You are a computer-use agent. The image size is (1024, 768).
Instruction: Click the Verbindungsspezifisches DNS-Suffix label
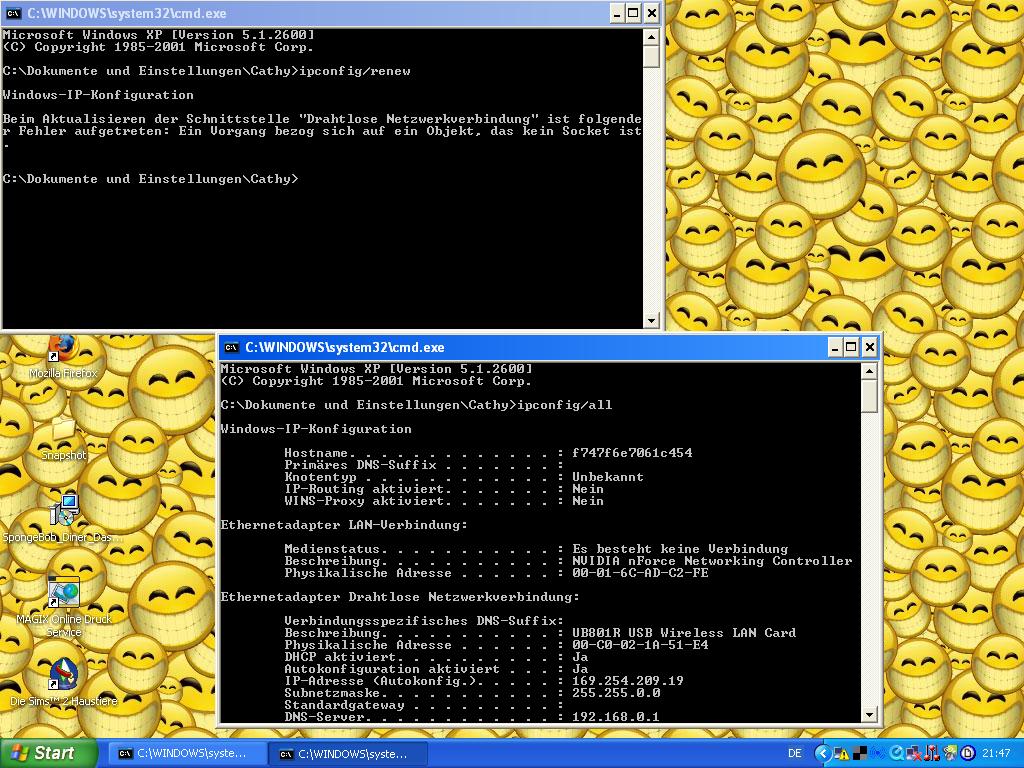[x=424, y=620]
